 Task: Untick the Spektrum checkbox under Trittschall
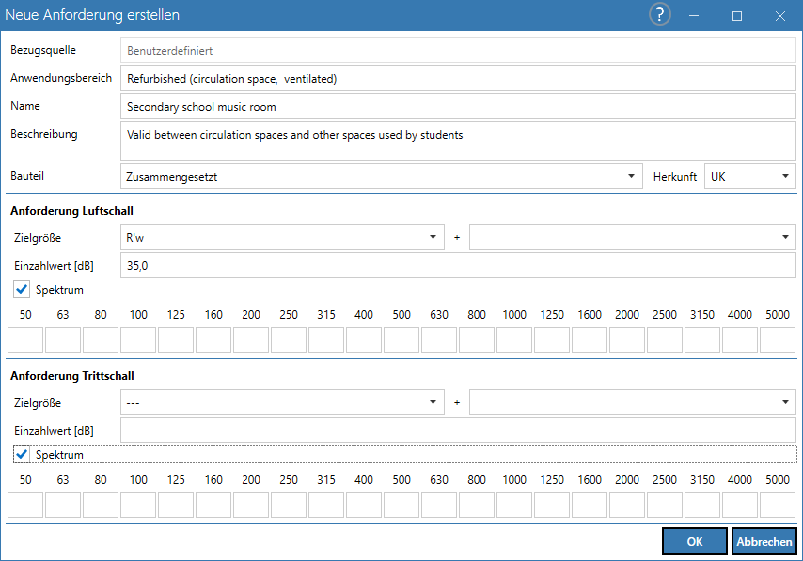coord(22,454)
